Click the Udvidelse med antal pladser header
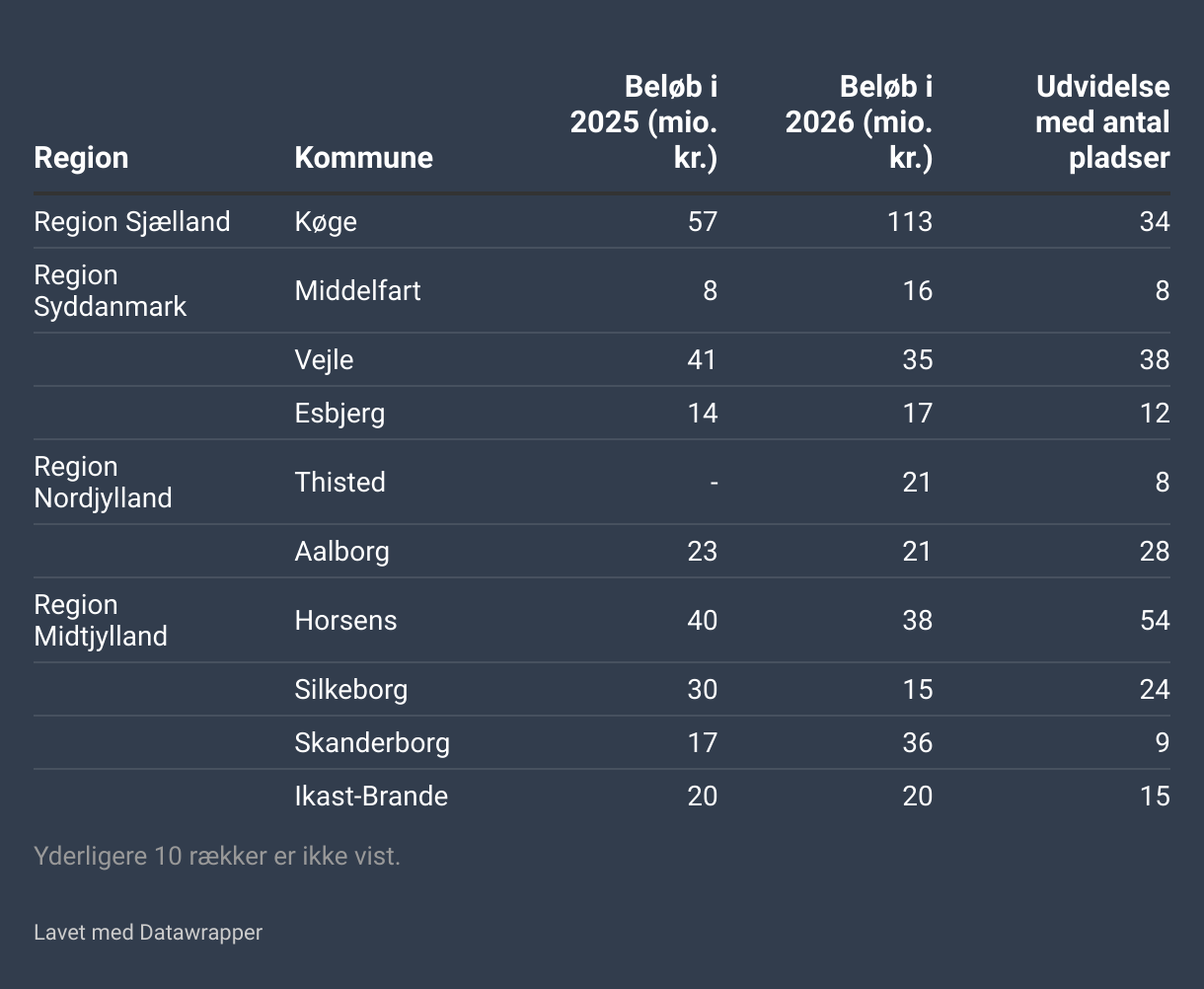Screen dimensions: 1204x989 (x=1102, y=122)
